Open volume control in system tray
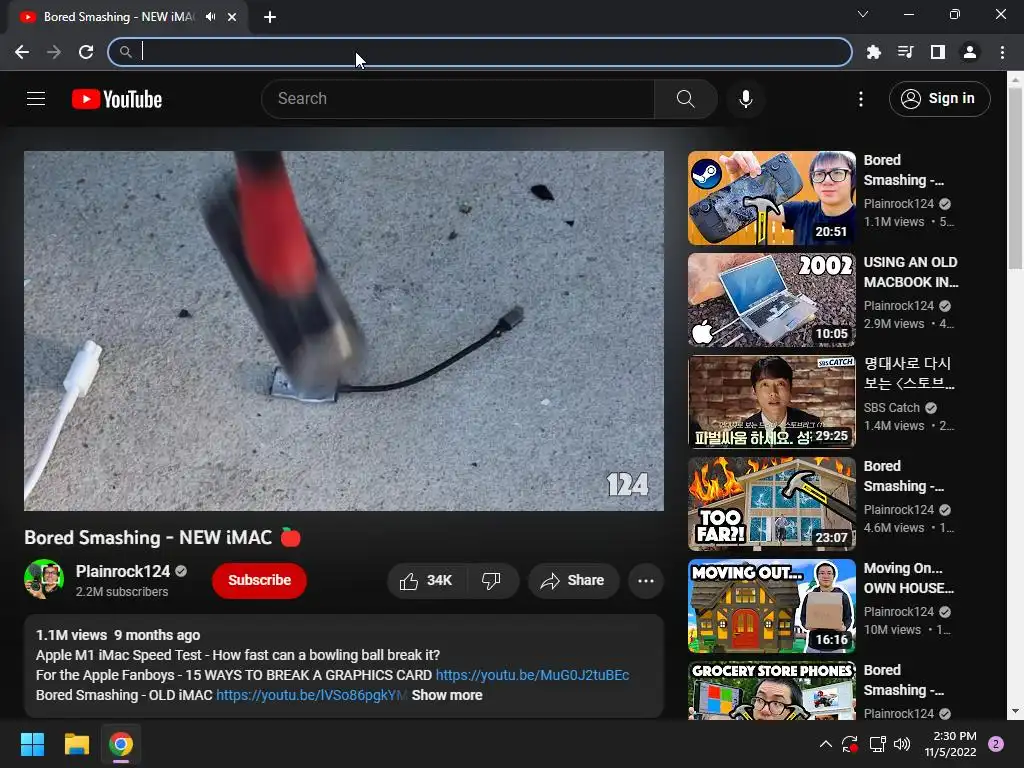 pos(902,744)
